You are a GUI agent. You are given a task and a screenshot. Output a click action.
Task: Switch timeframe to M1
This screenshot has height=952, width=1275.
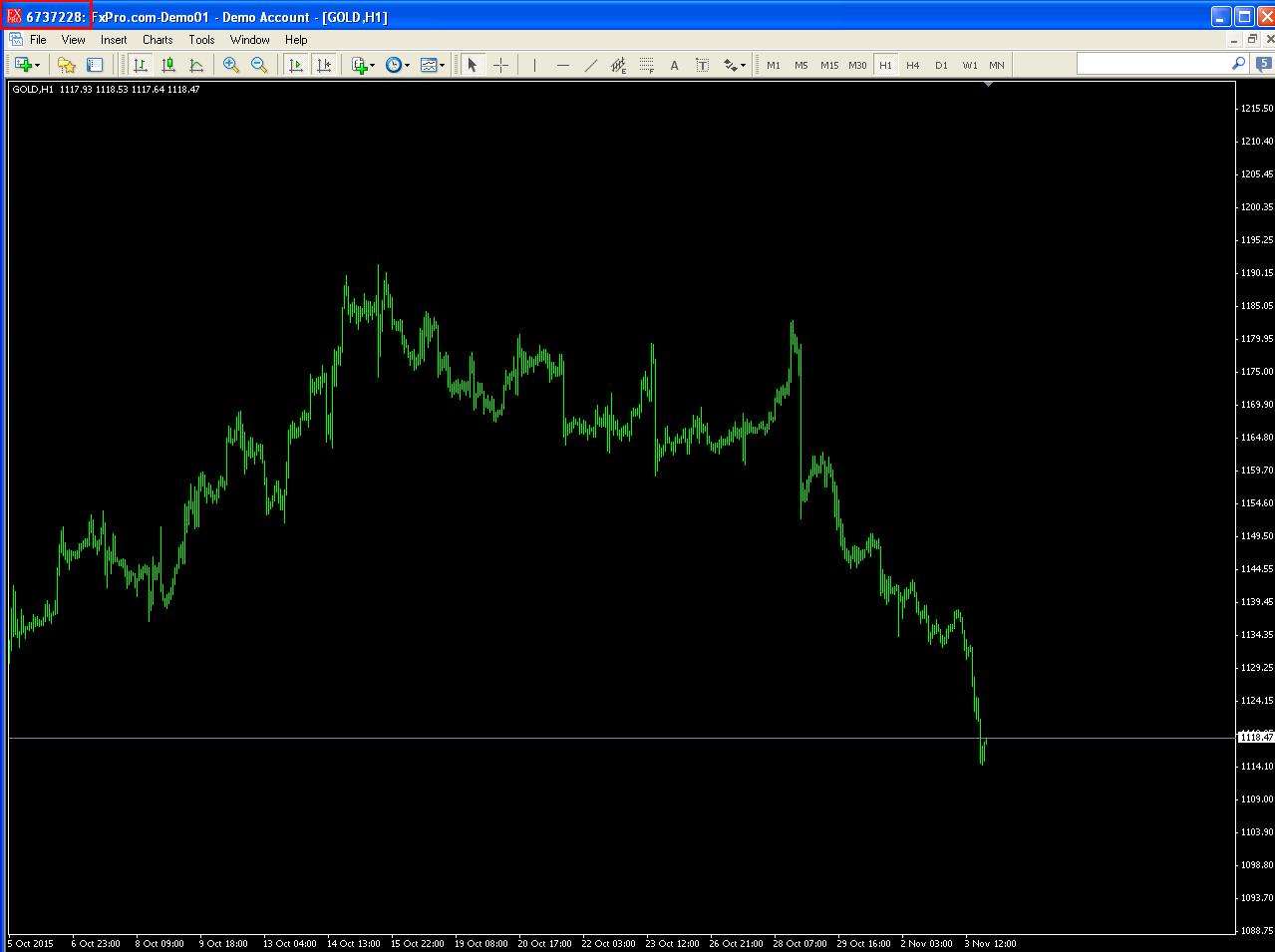tap(774, 65)
